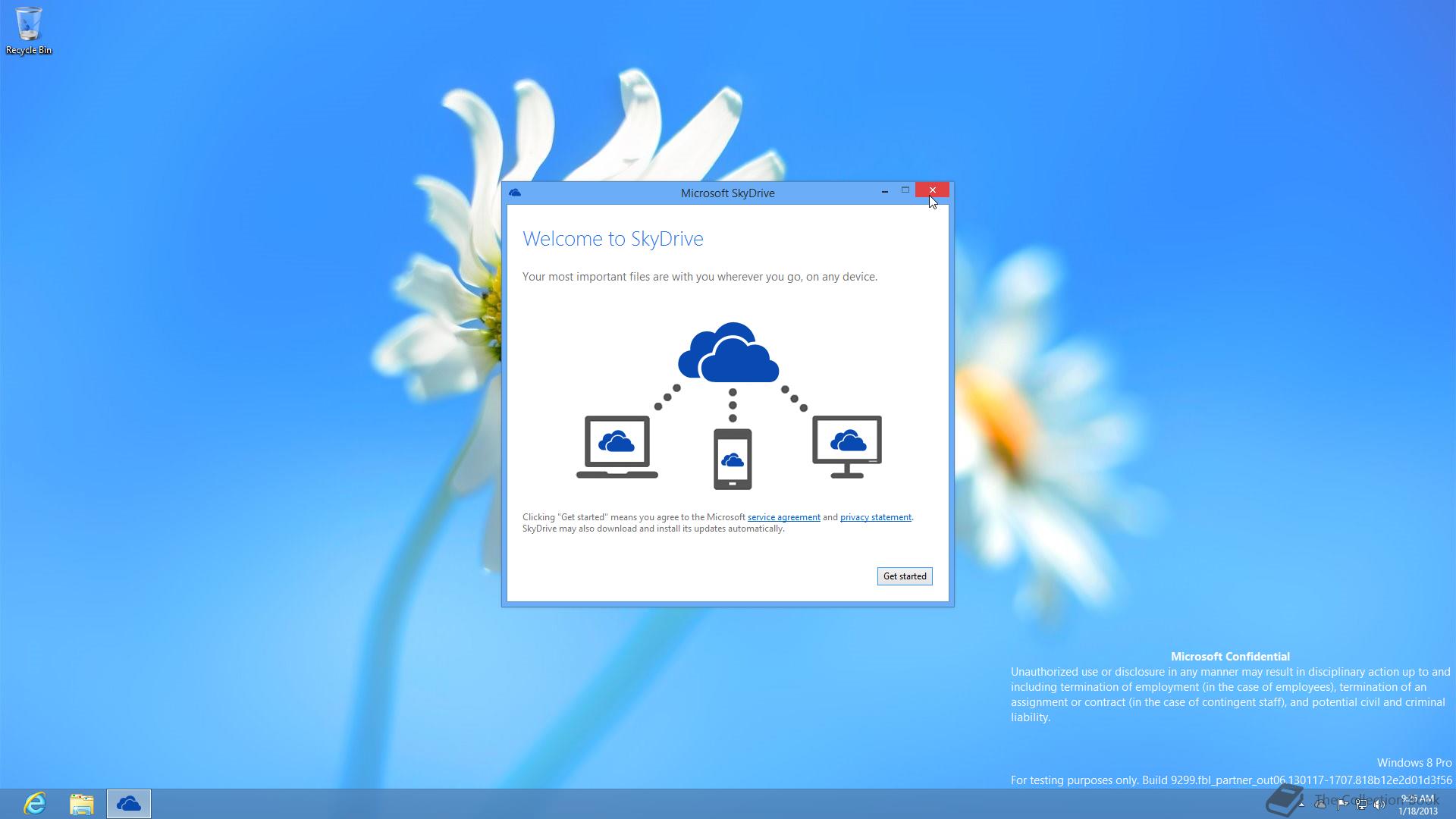Show hidden icons in system tray

click(1301, 805)
